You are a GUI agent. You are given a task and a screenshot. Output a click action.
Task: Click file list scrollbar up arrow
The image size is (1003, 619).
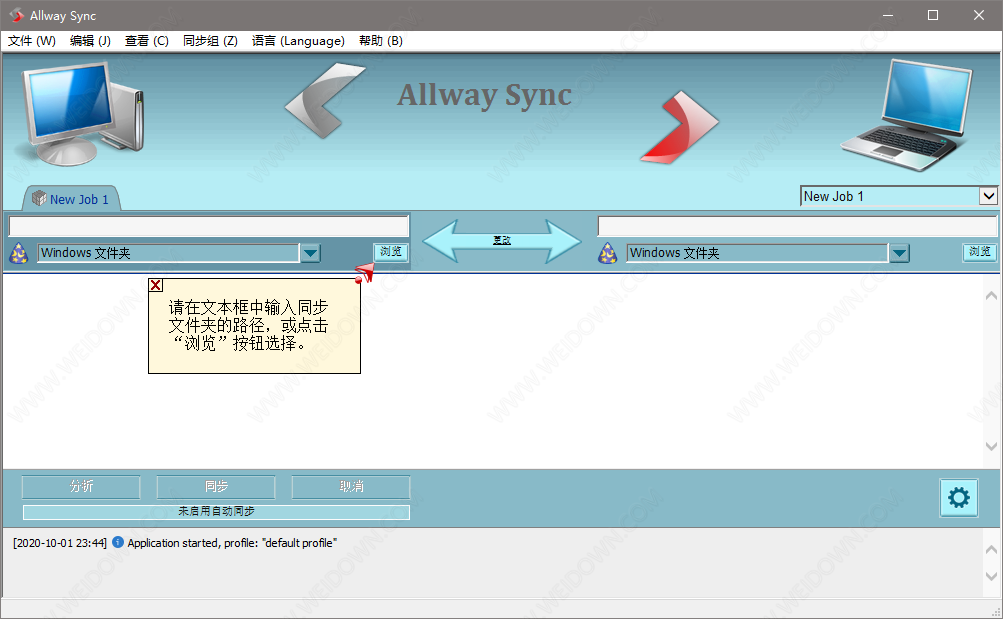pos(991,295)
